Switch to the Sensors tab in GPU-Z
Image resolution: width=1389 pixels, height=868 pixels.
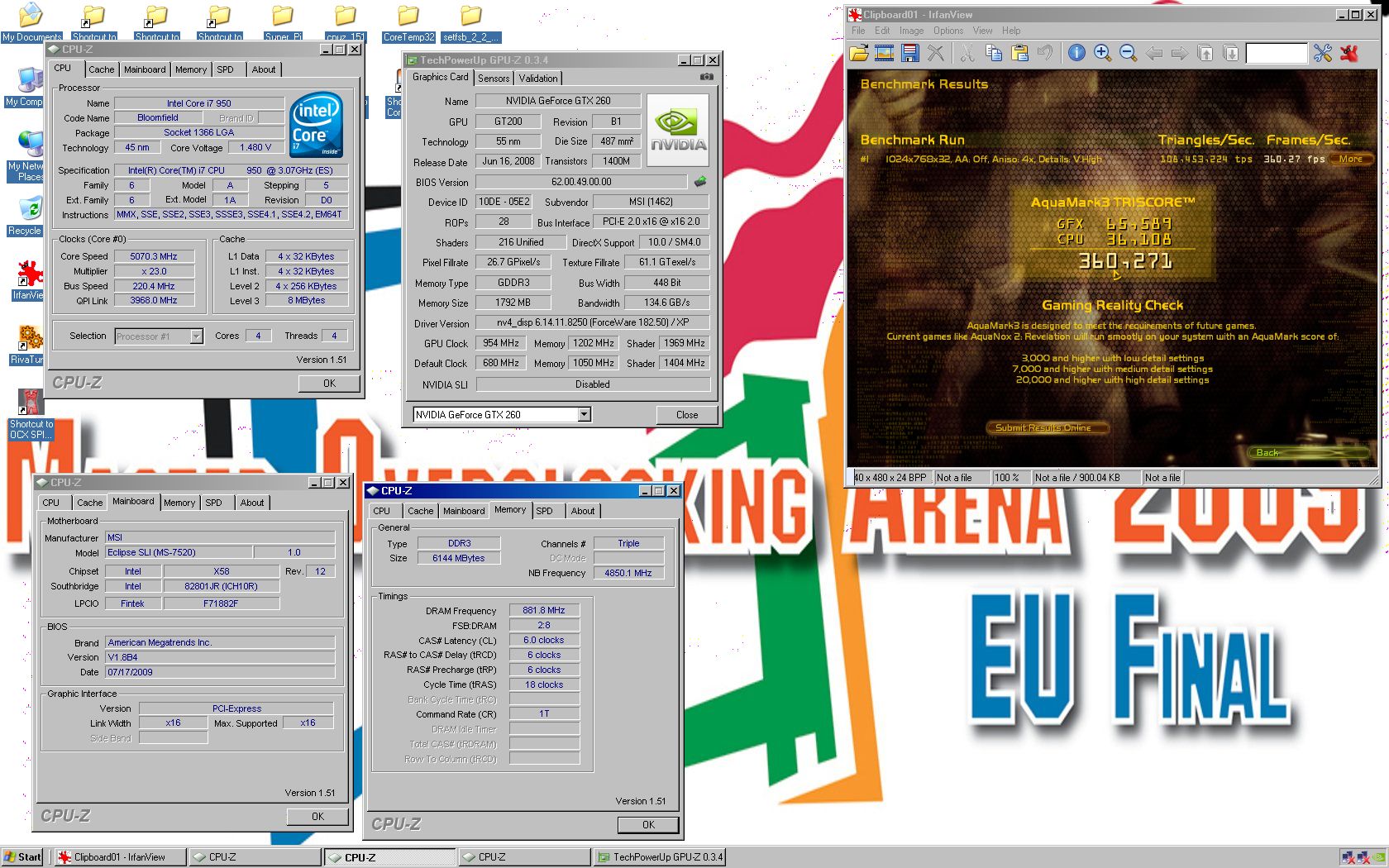coord(494,79)
